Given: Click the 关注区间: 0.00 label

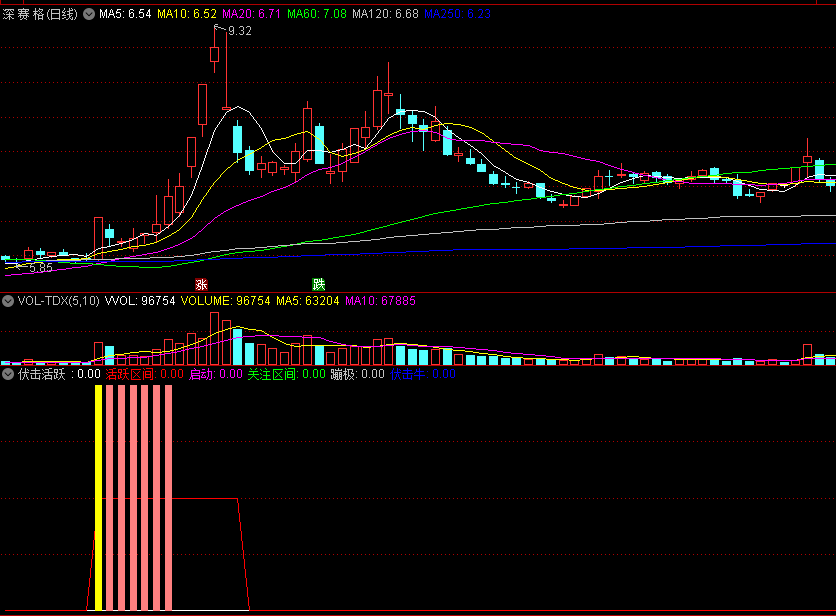Looking at the screenshot, I should pyautogui.click(x=287, y=374).
